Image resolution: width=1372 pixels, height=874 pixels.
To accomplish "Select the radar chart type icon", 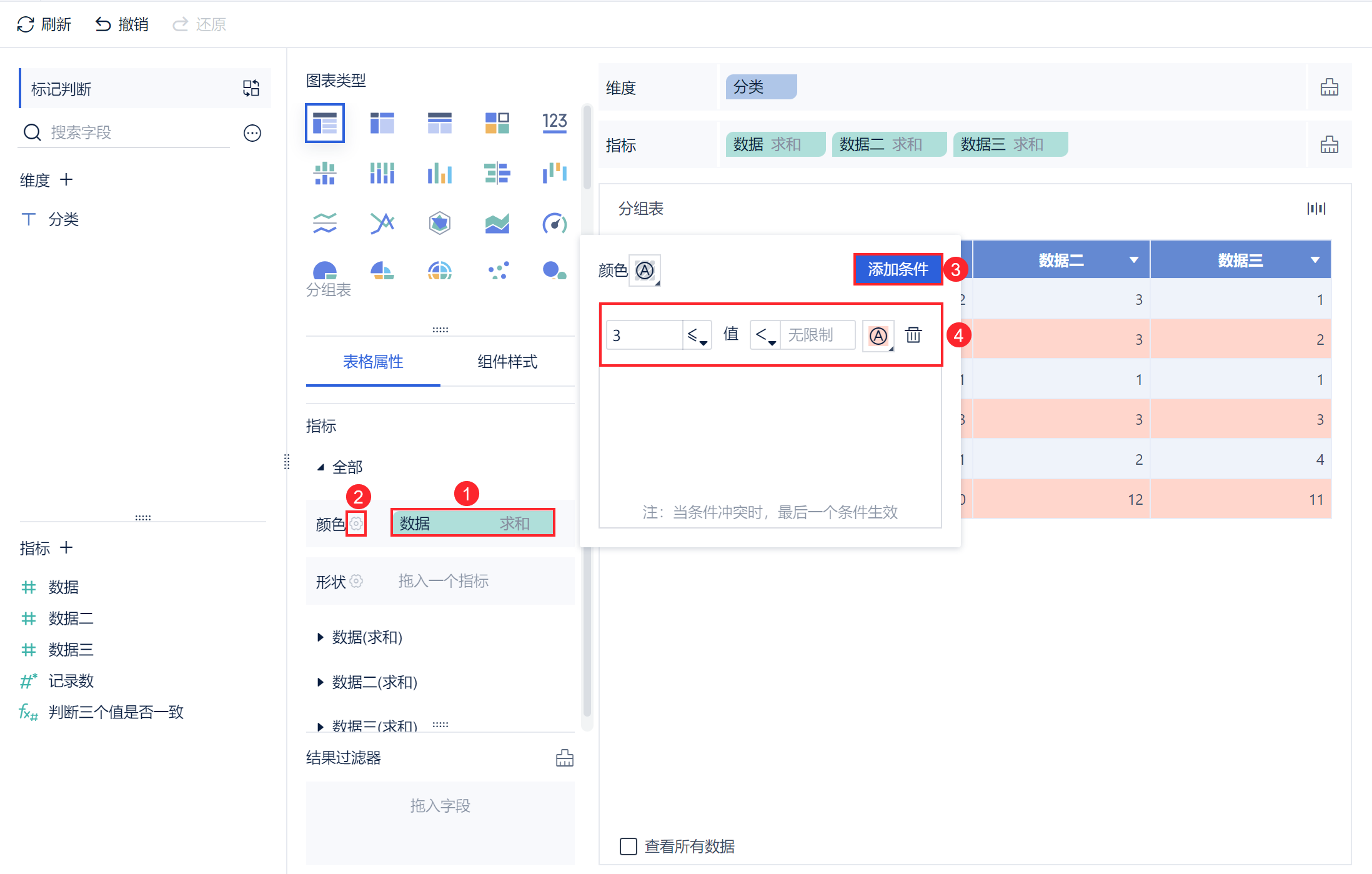I will [x=439, y=222].
